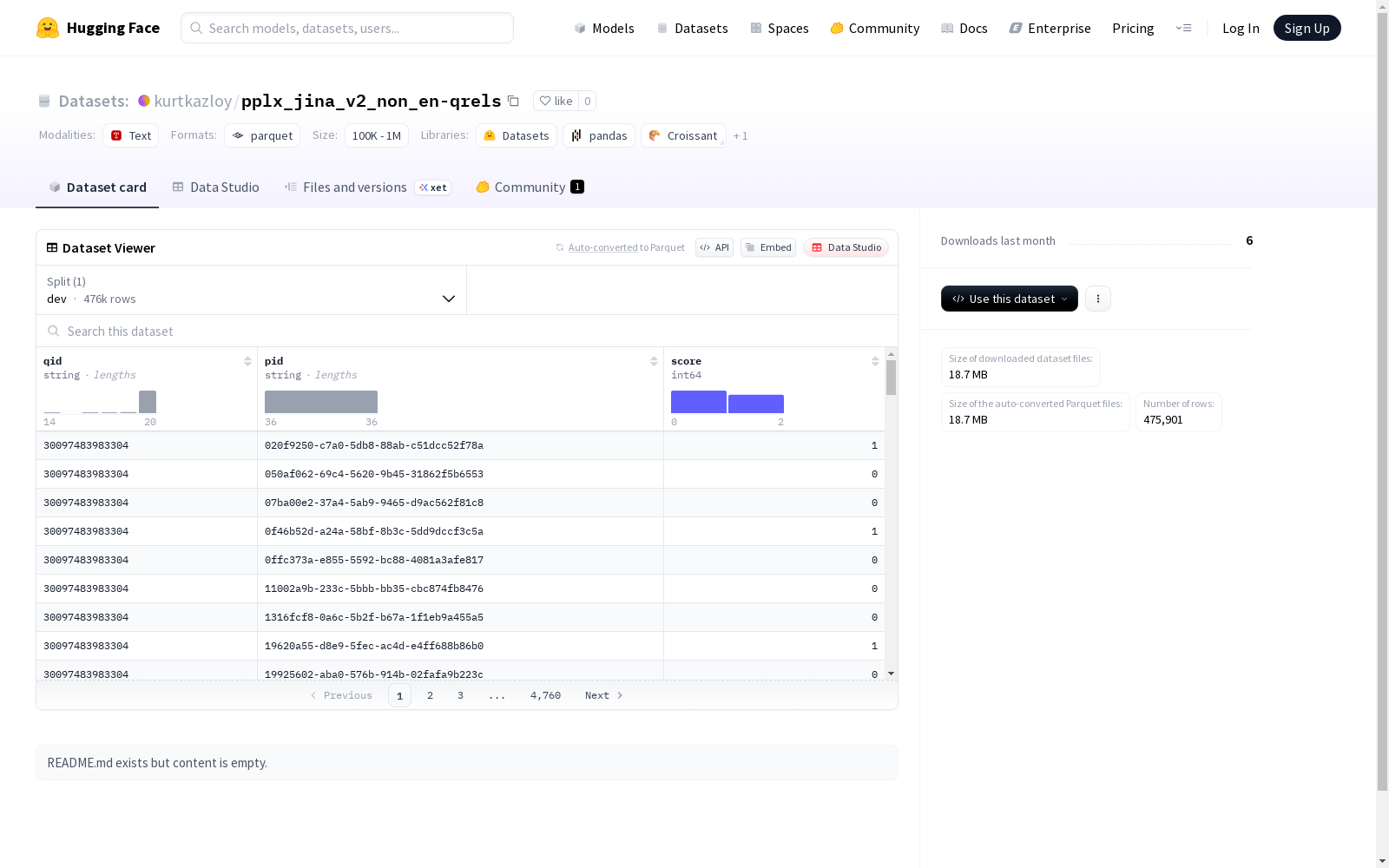Click the pandas library tag
The width and height of the screenshot is (1389, 868).
pyautogui.click(x=599, y=135)
